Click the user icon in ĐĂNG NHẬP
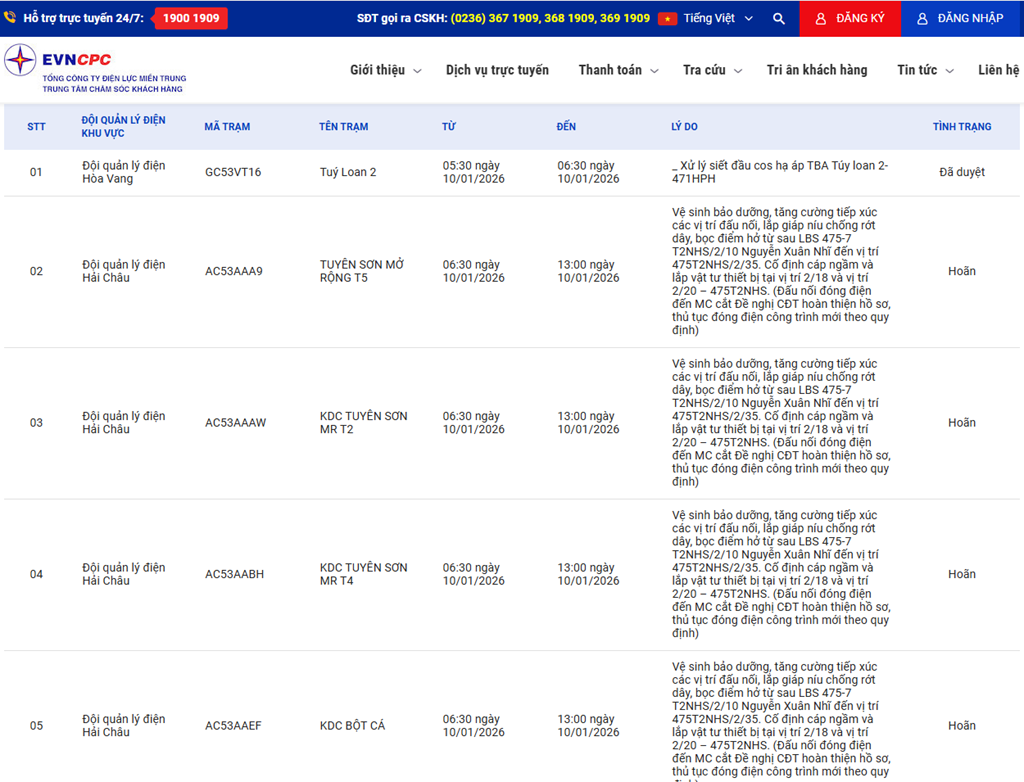 coord(922,19)
